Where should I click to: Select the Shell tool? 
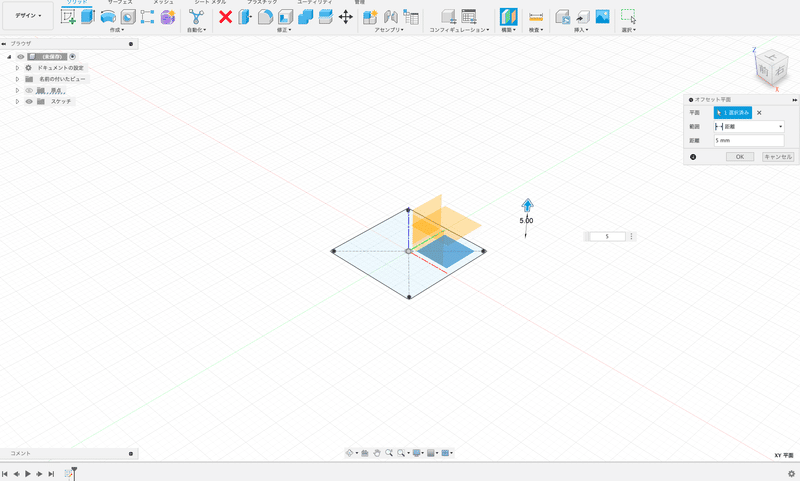coord(285,17)
